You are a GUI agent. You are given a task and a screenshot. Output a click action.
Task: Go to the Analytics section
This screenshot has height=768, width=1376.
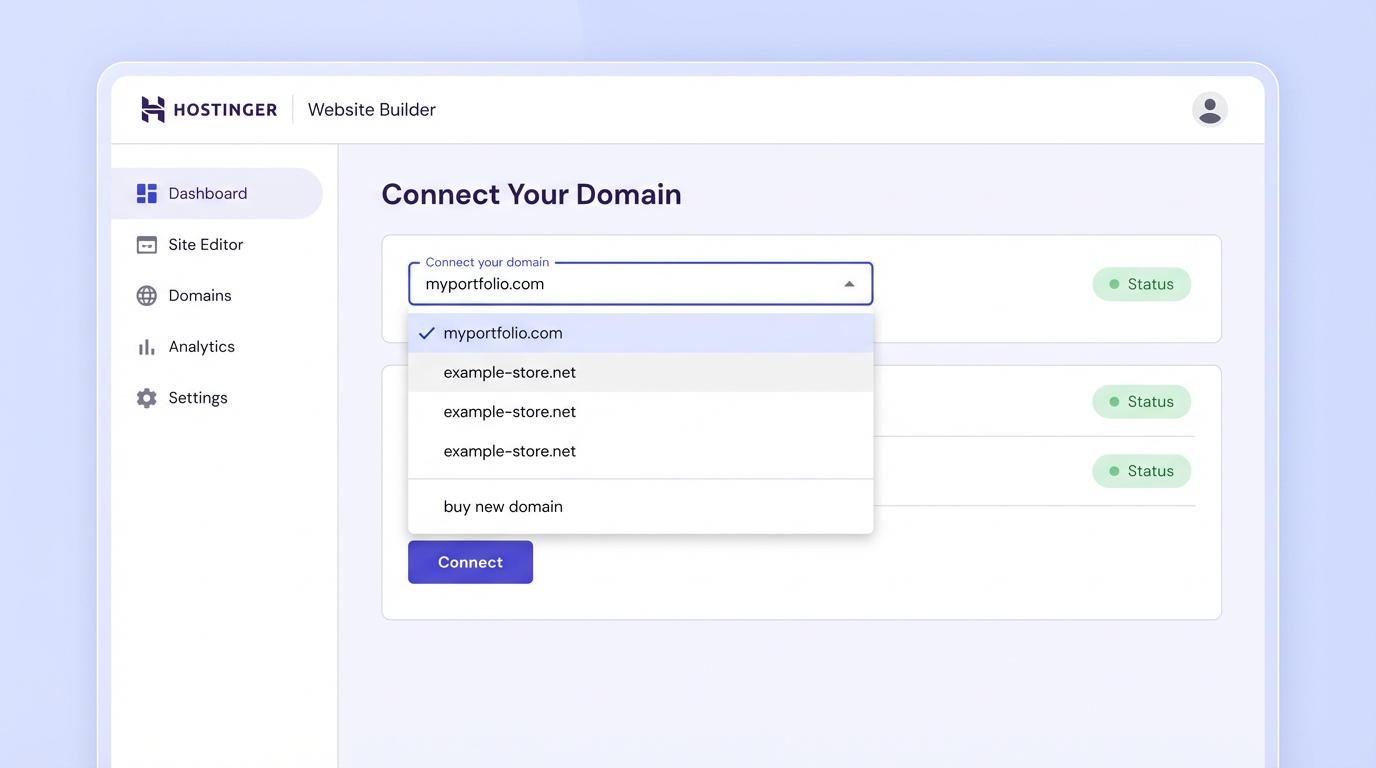point(201,346)
